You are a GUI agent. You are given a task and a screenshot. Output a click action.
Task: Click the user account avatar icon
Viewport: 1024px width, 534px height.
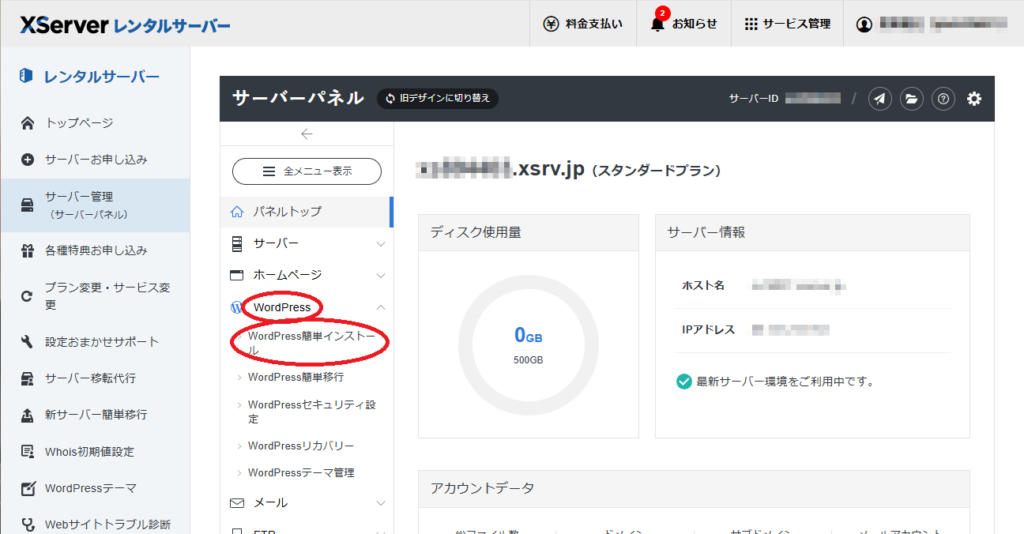point(864,24)
